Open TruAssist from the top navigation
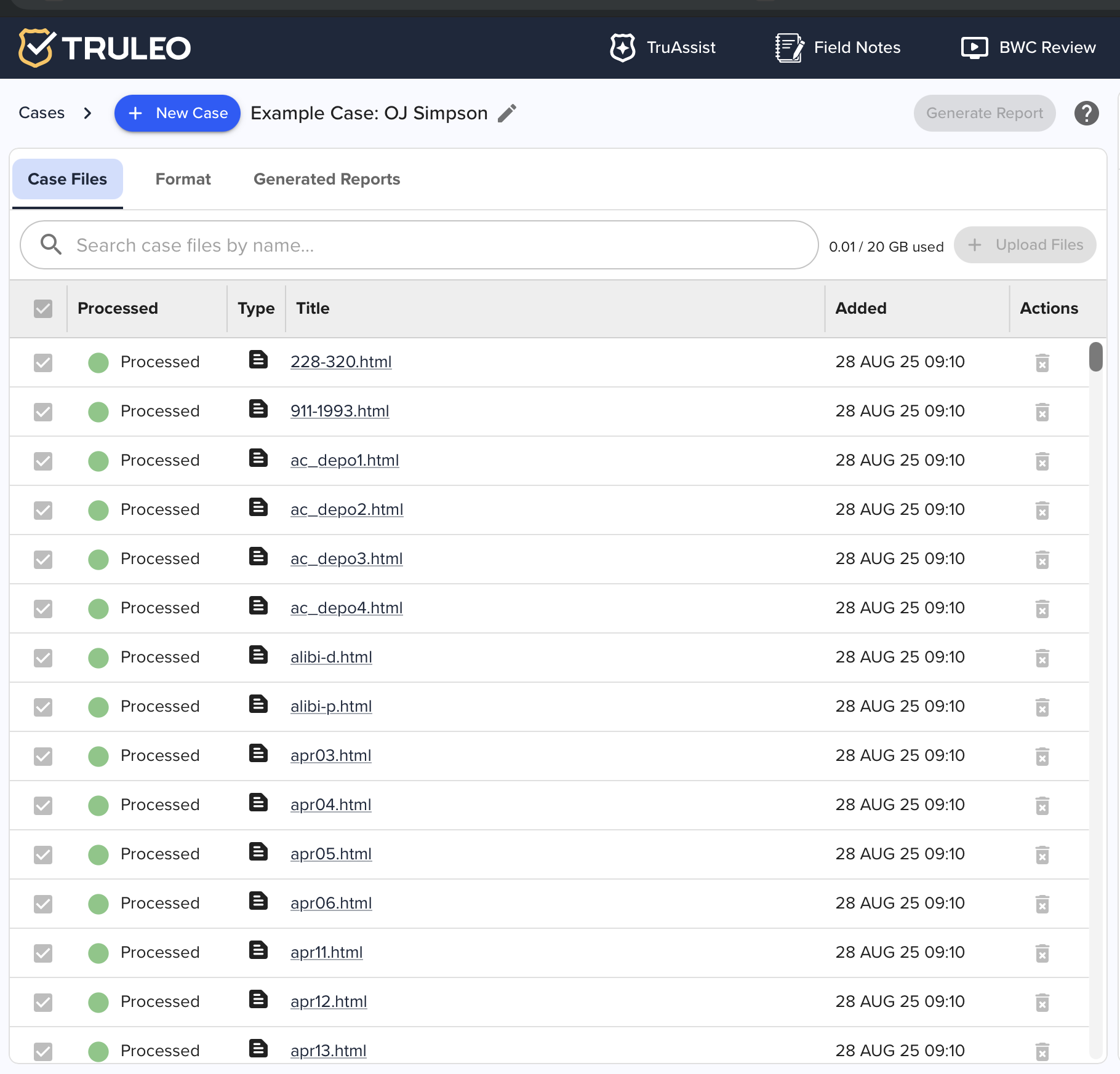1120x1074 pixels. [x=663, y=47]
